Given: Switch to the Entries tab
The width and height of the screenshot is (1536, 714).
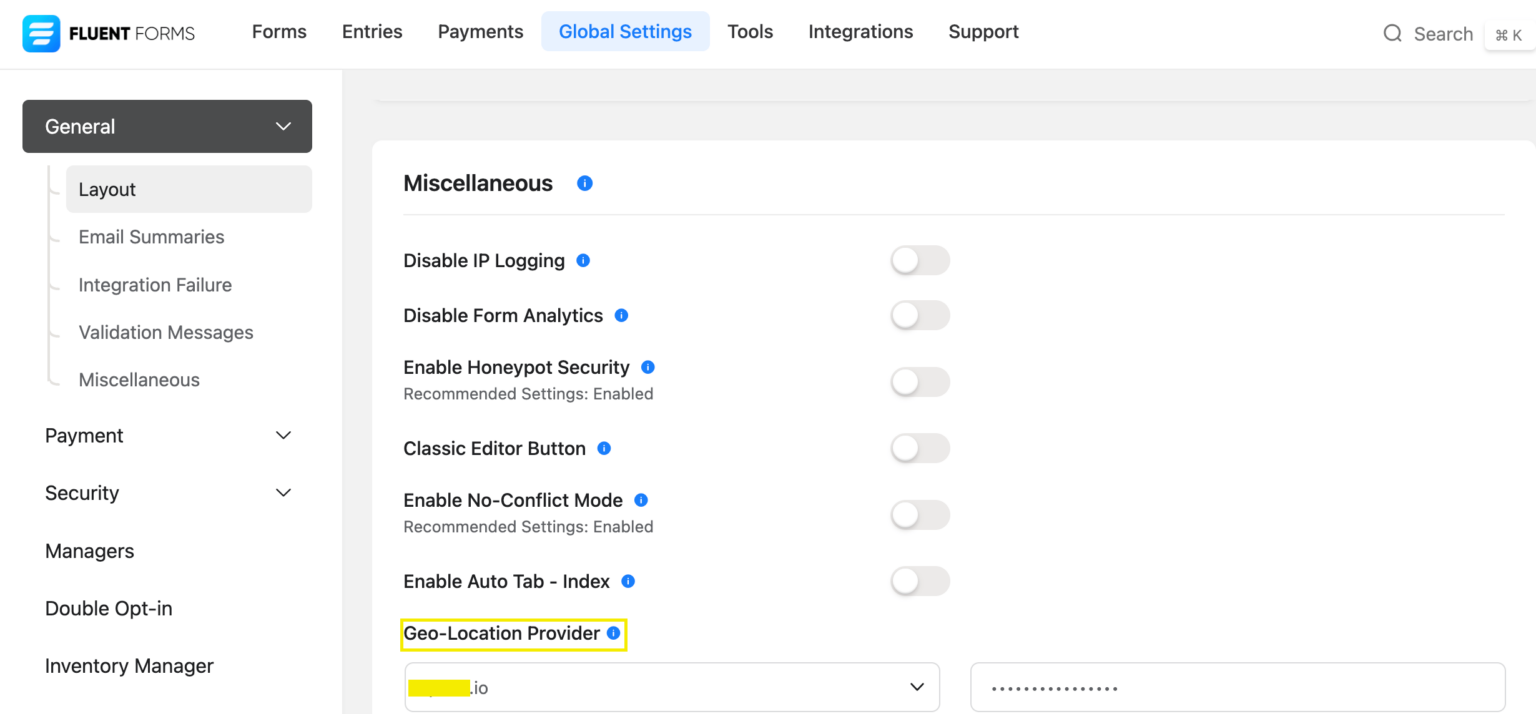Looking at the screenshot, I should [371, 31].
